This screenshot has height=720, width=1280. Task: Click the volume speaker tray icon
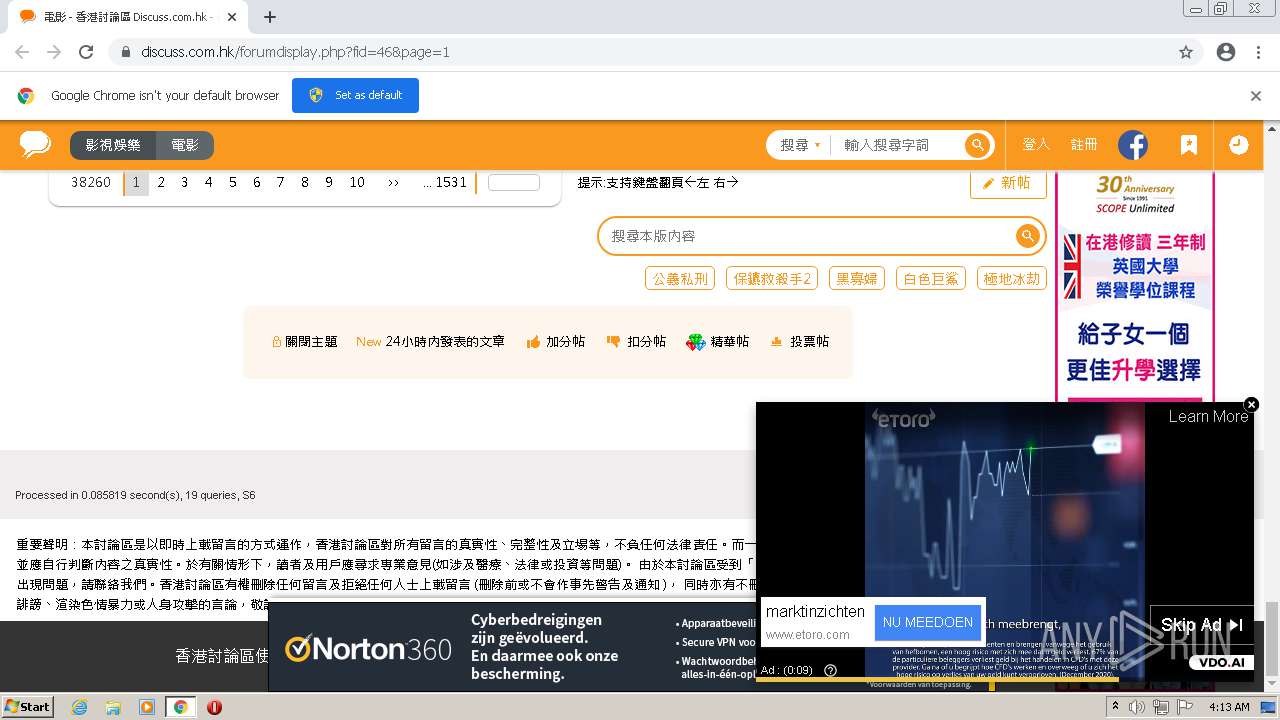pyautogui.click(x=1137, y=707)
